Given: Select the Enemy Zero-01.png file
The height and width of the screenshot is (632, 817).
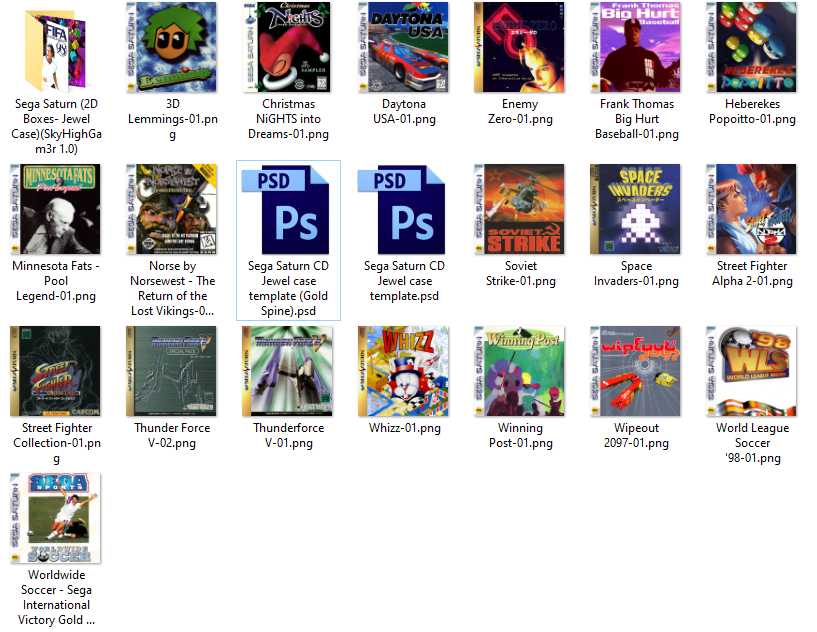Looking at the screenshot, I should click(520, 47).
